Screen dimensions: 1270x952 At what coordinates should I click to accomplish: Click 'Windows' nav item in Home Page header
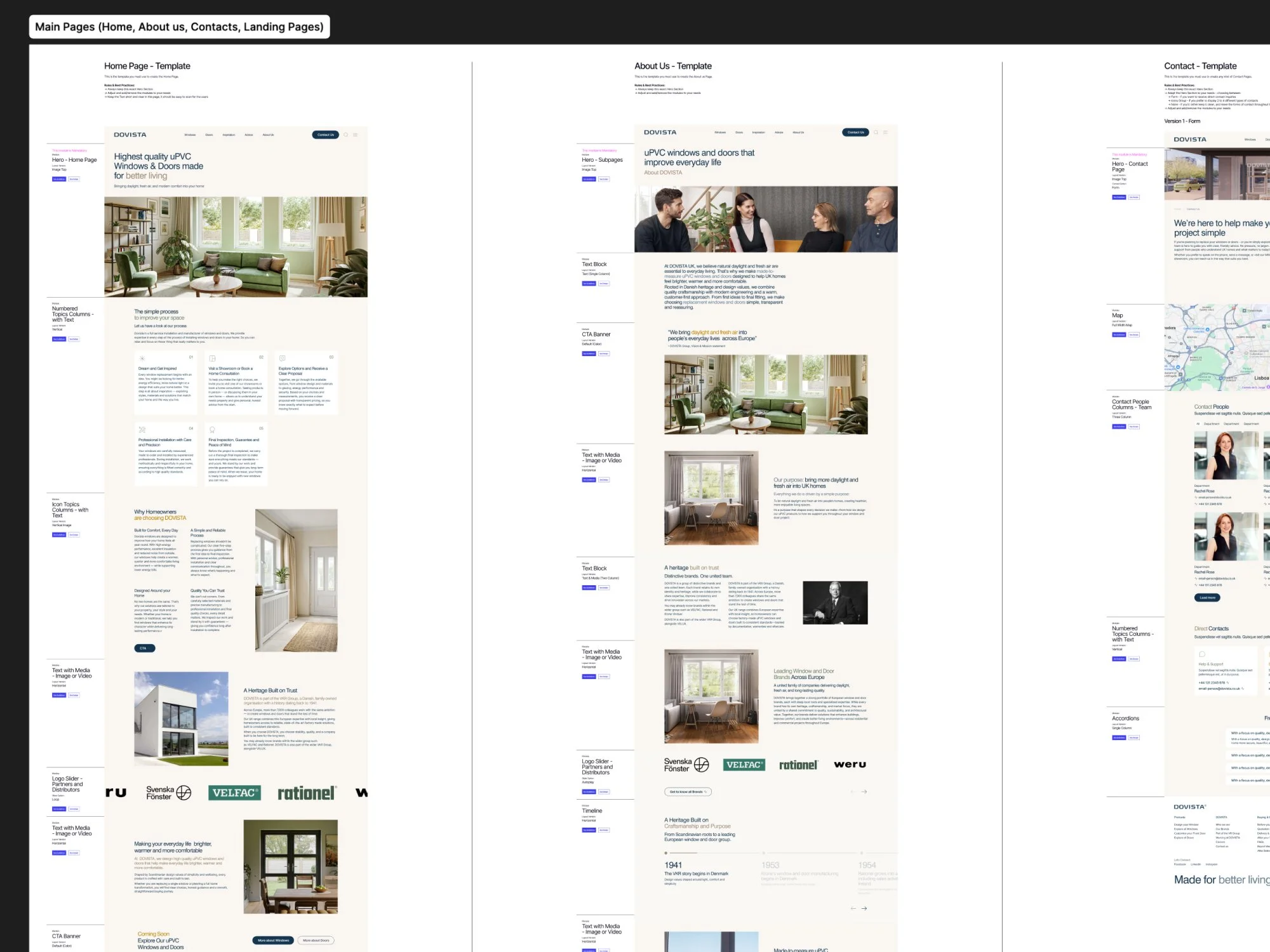click(190, 135)
